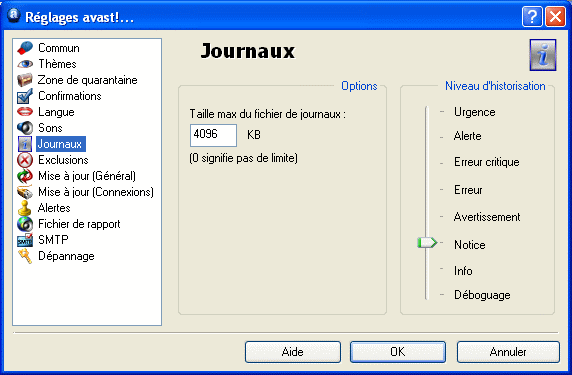
Task: Set the logging level to Erreur
Action: click(468, 190)
